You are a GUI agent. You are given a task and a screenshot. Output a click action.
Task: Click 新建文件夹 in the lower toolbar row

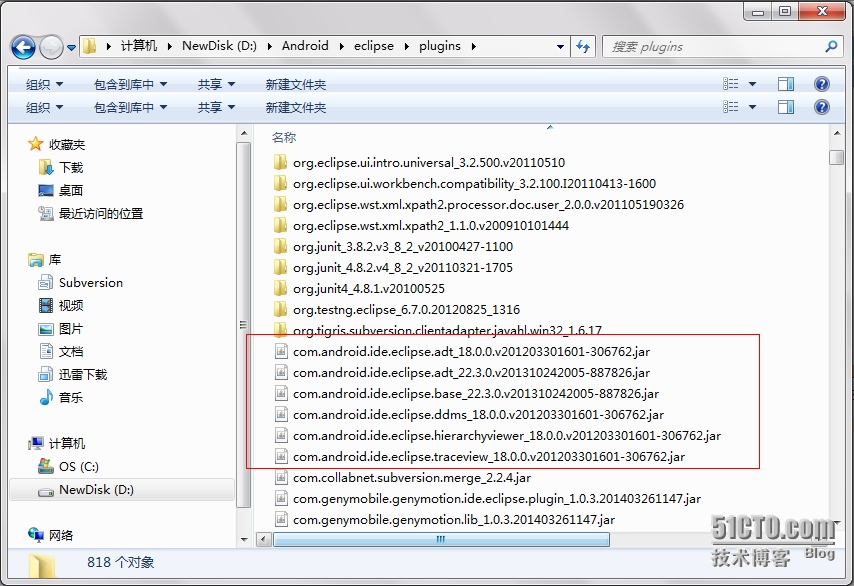coord(296,107)
